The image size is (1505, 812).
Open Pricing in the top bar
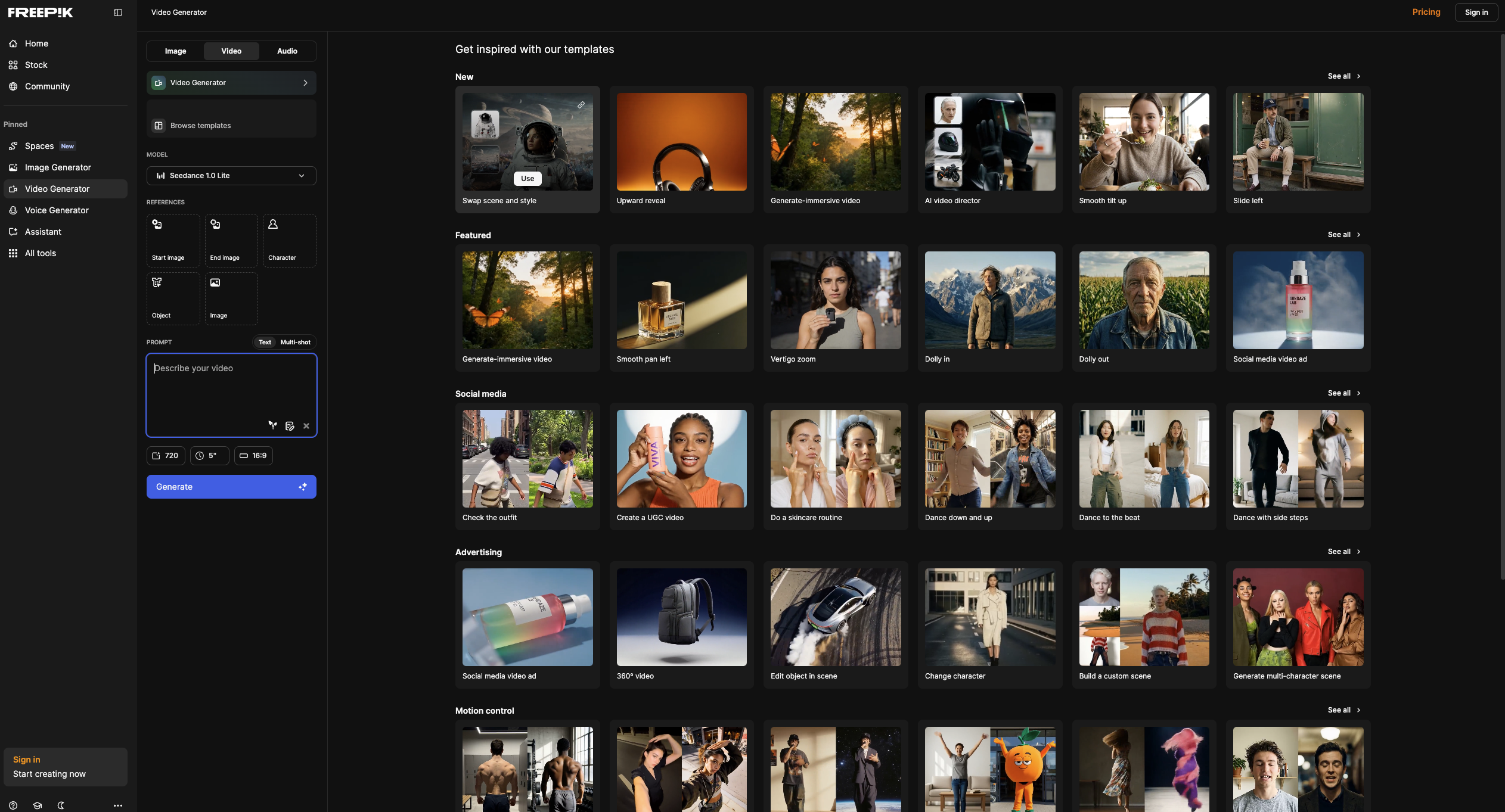[1426, 12]
